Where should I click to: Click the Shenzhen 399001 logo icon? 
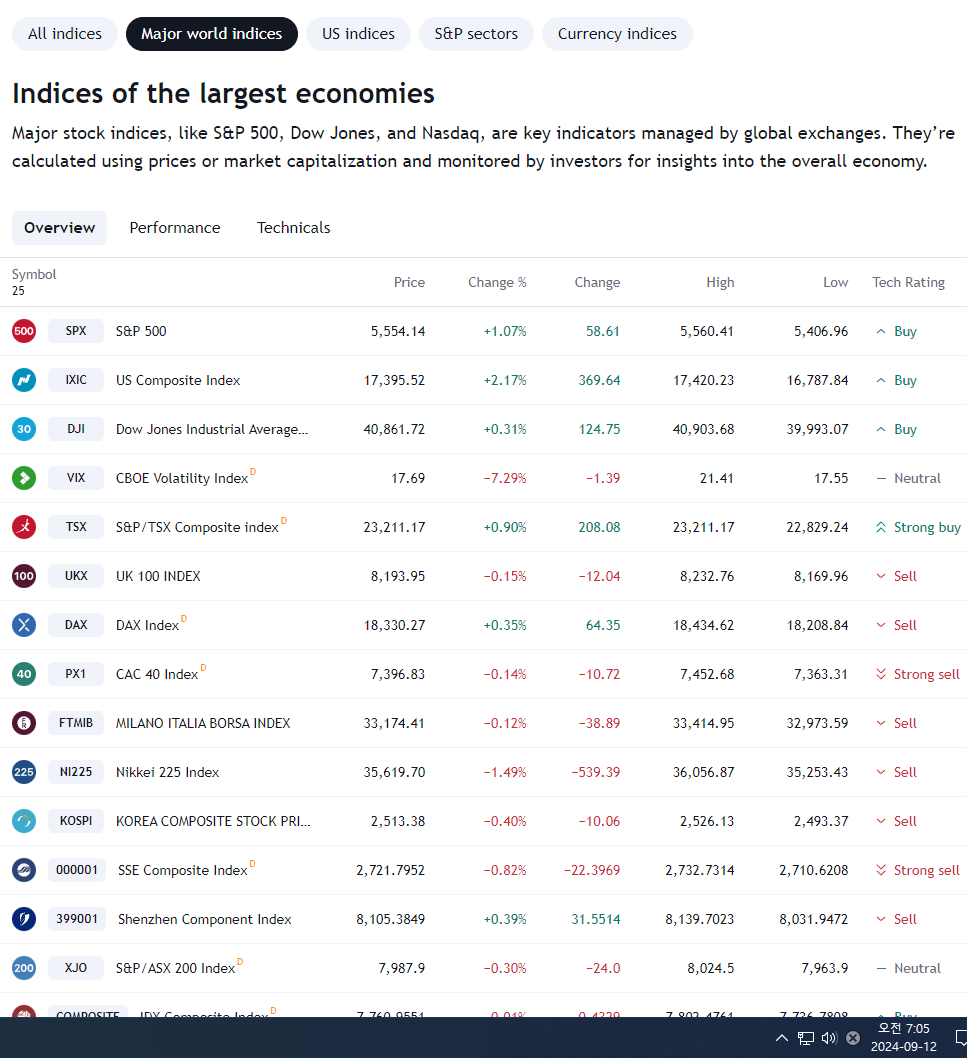[x=24, y=919]
